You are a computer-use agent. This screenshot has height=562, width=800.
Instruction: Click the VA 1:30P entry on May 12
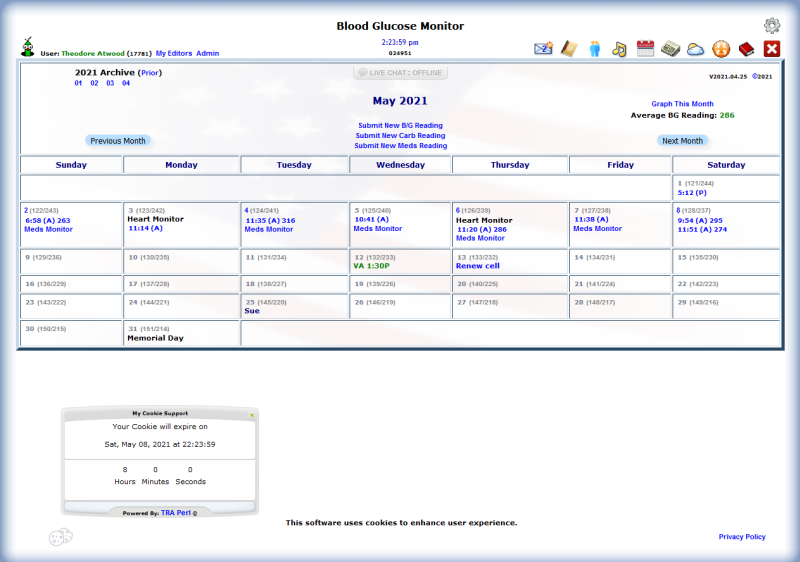pyautogui.click(x=371, y=266)
